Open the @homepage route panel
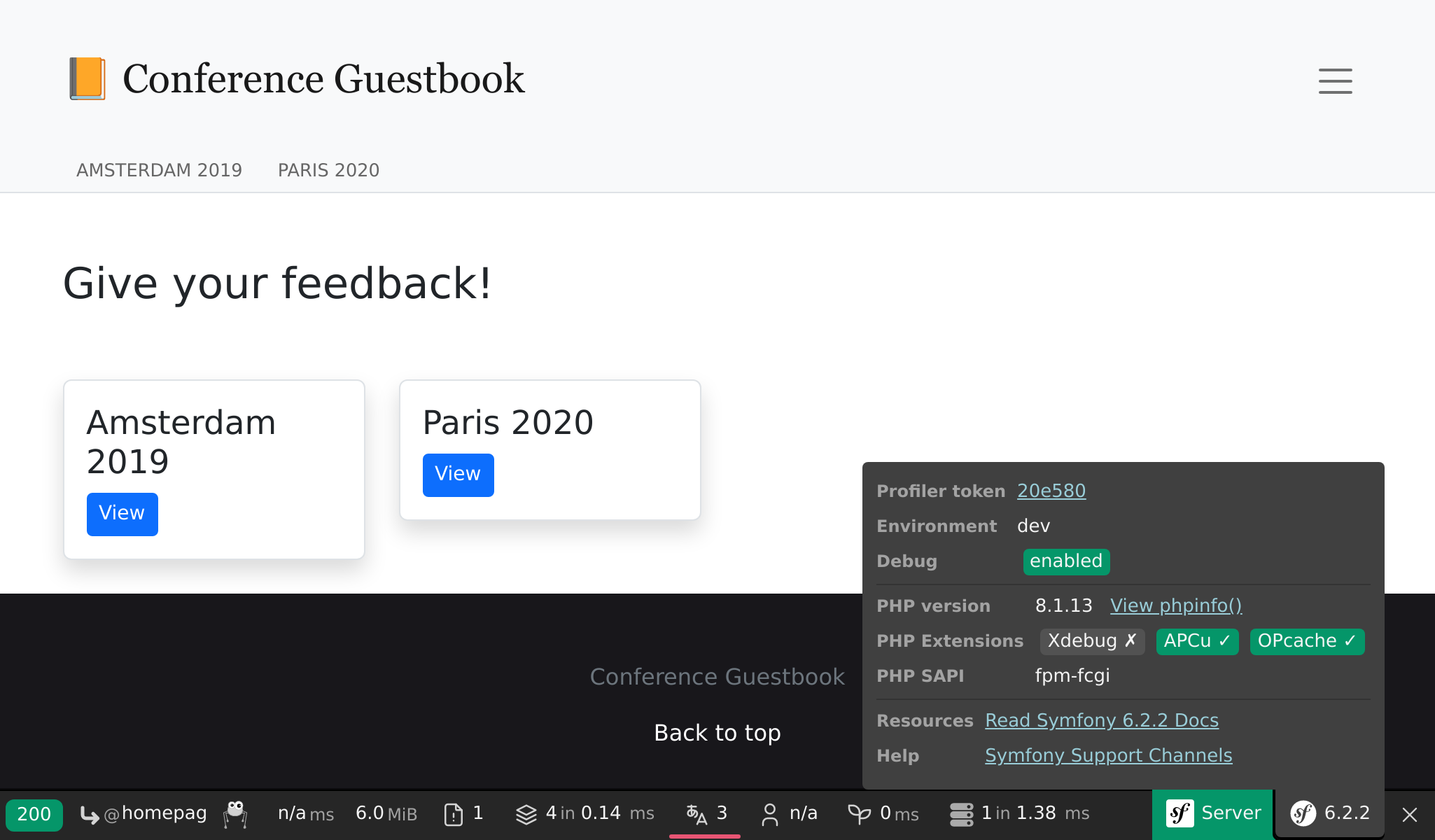The image size is (1435, 840). 144,814
